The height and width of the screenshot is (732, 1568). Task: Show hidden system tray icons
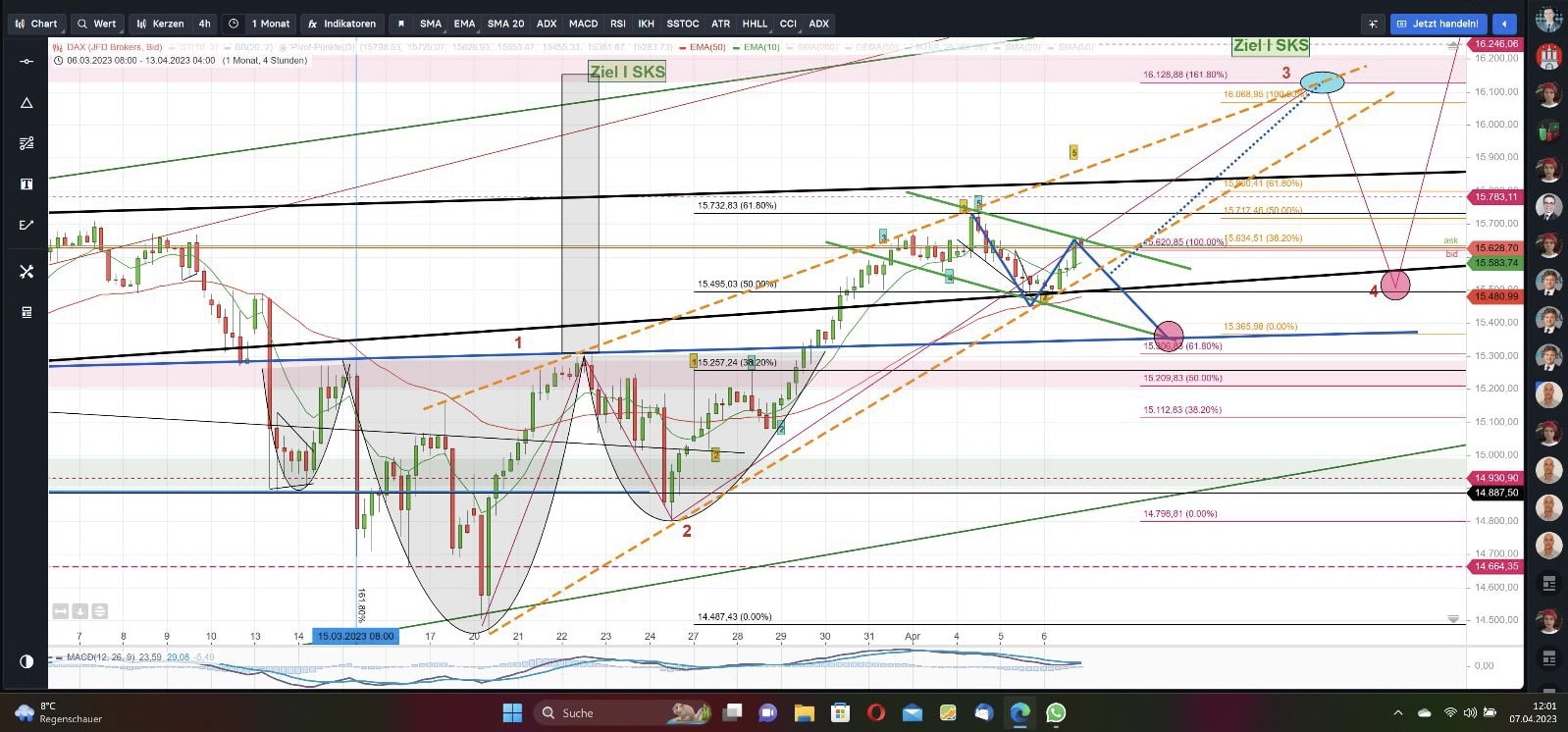tap(1398, 712)
